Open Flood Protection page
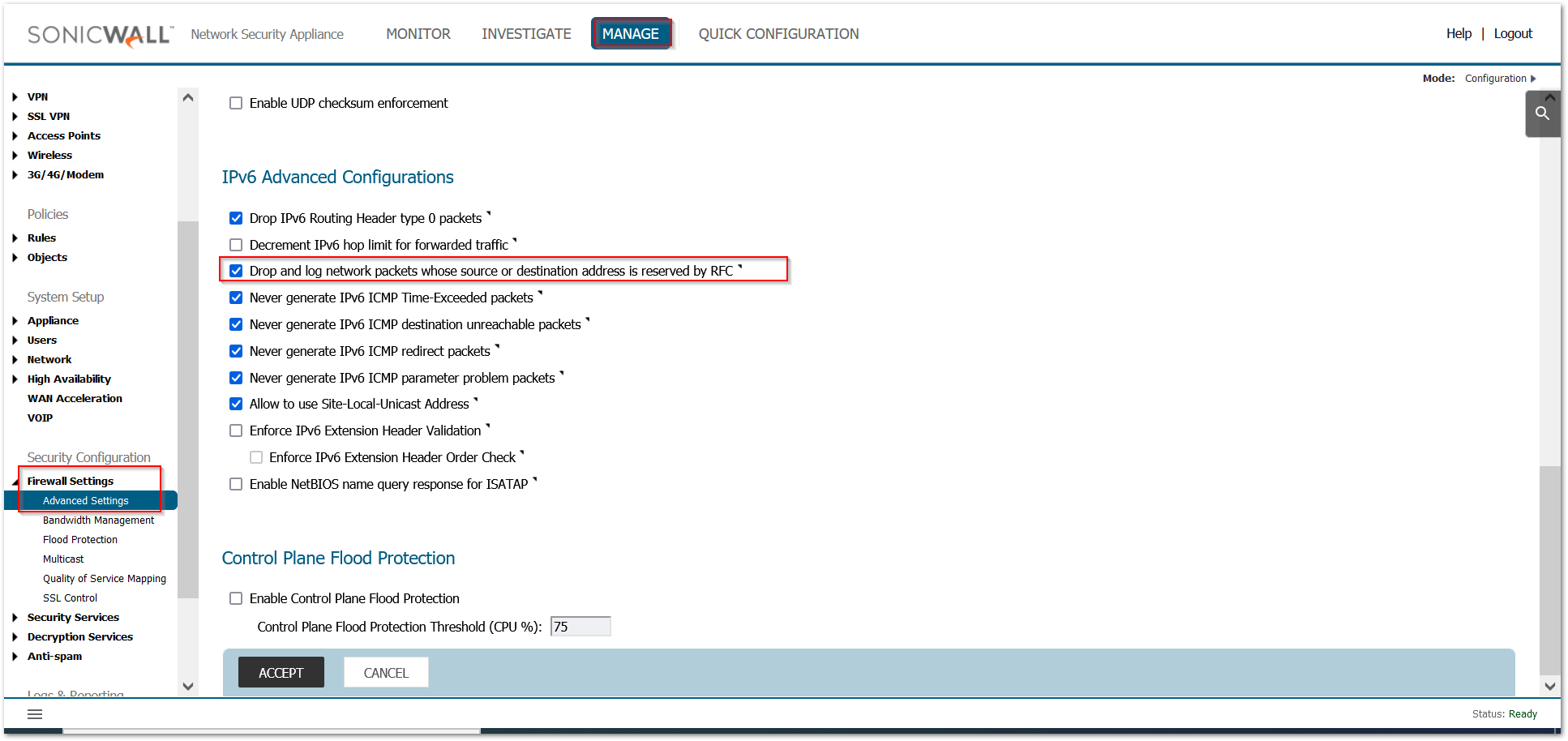The image size is (1568, 741). (80, 539)
